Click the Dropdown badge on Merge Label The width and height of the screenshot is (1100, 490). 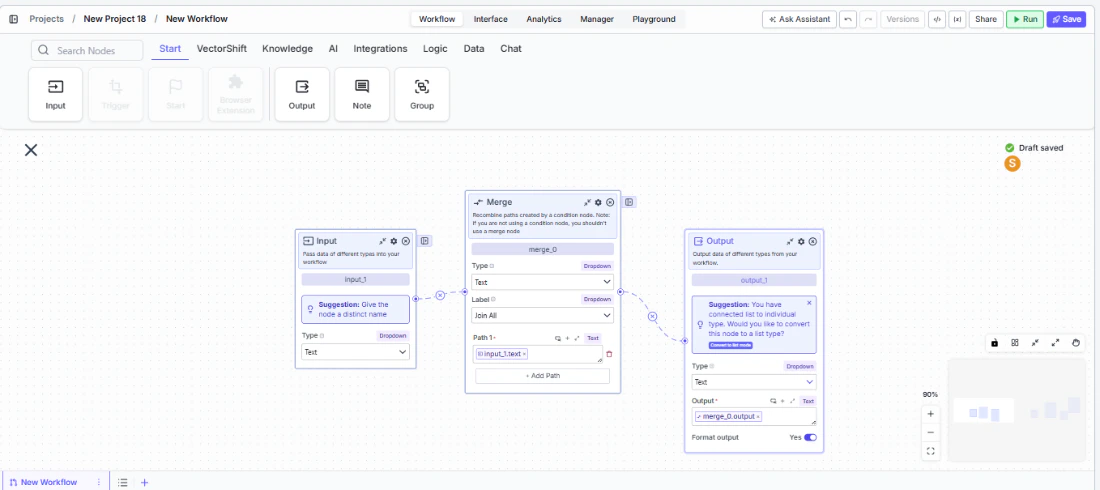pos(597,299)
